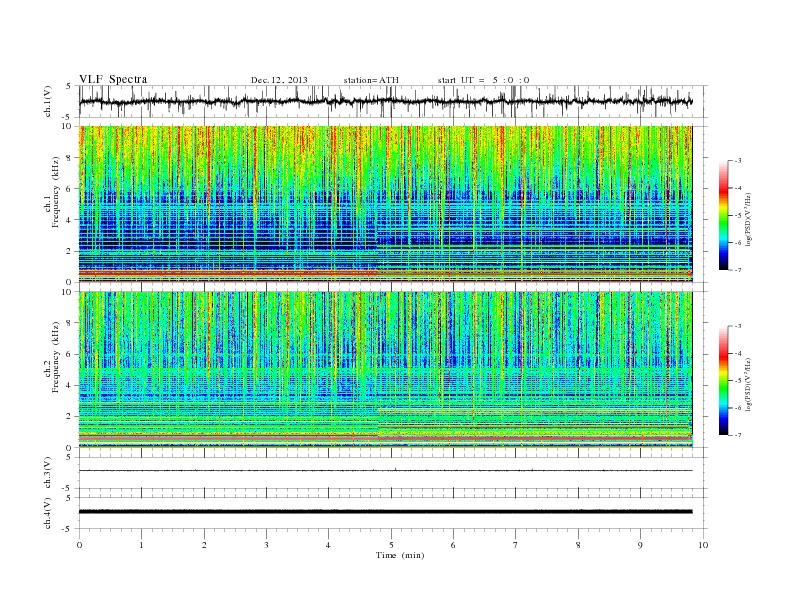
Task: Click the "-5" value on the ch.2 colorbar
Action: pos(738,381)
